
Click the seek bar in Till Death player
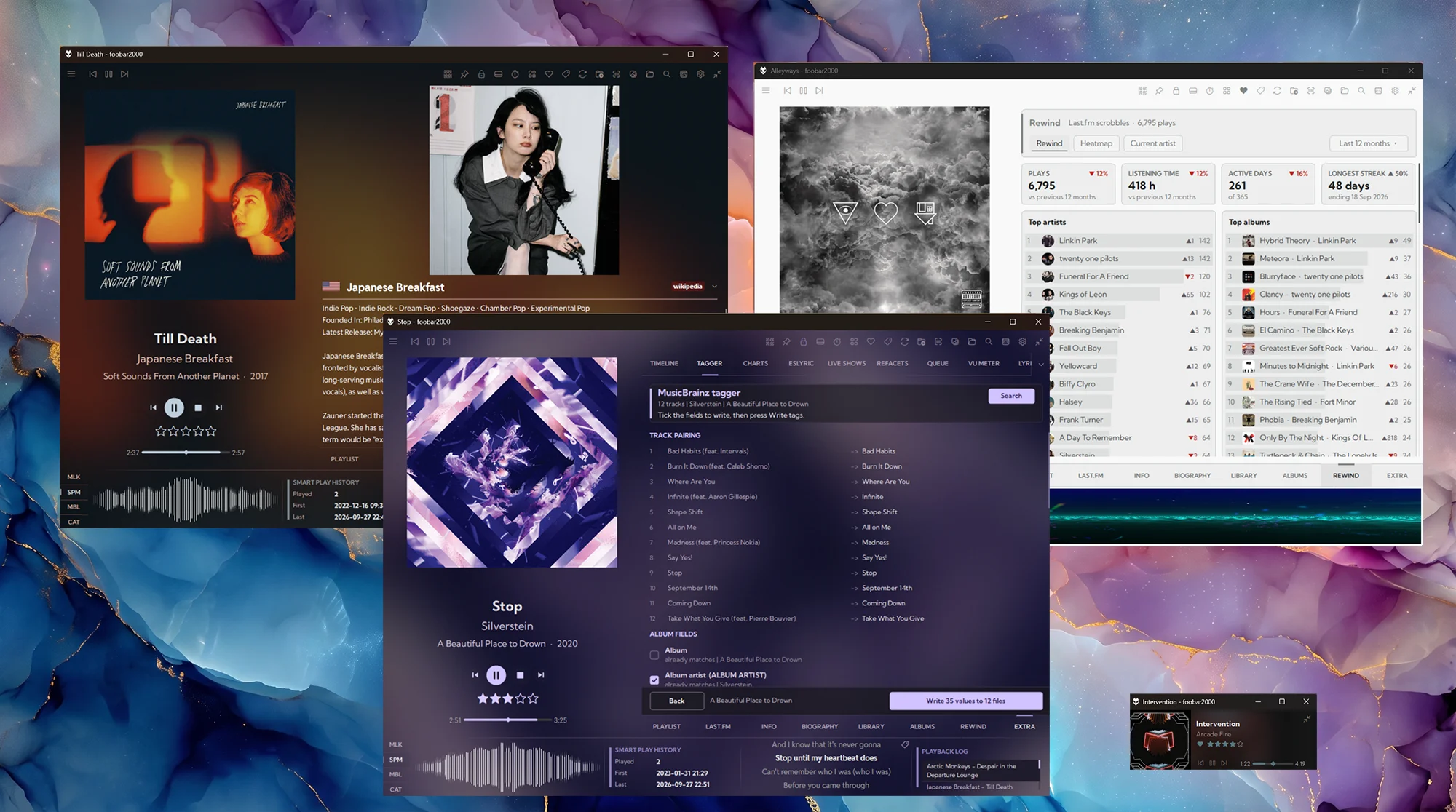[x=186, y=453]
